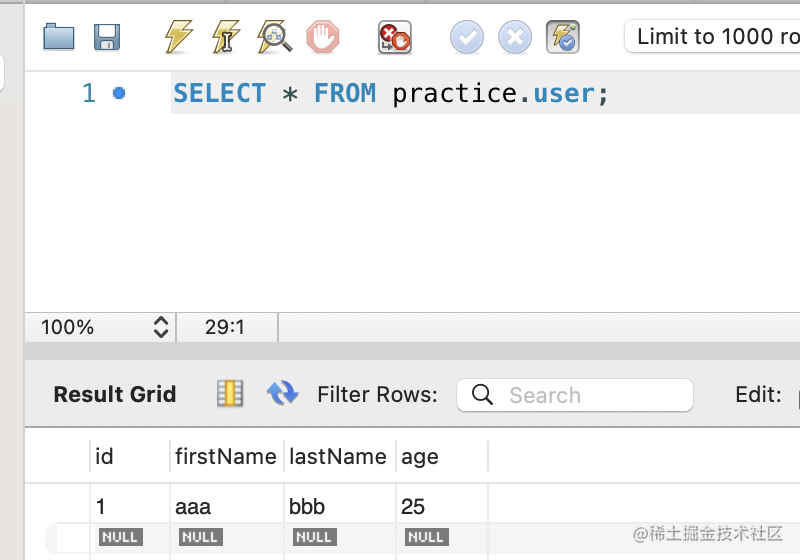Toggle the result grid wrap cell content icon
Screen dimensions: 800x560
pos(230,394)
